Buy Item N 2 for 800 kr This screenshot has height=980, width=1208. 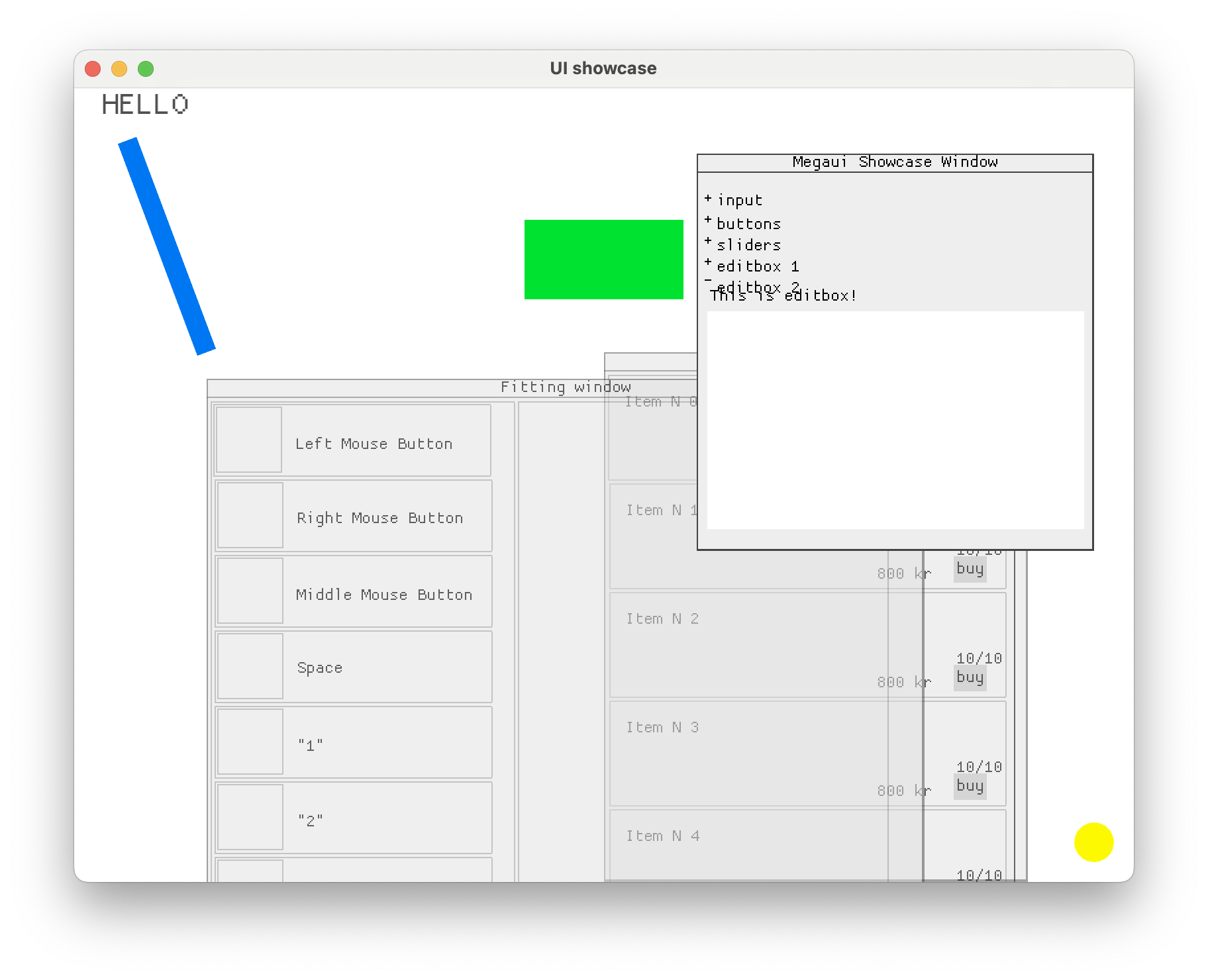coord(969,677)
